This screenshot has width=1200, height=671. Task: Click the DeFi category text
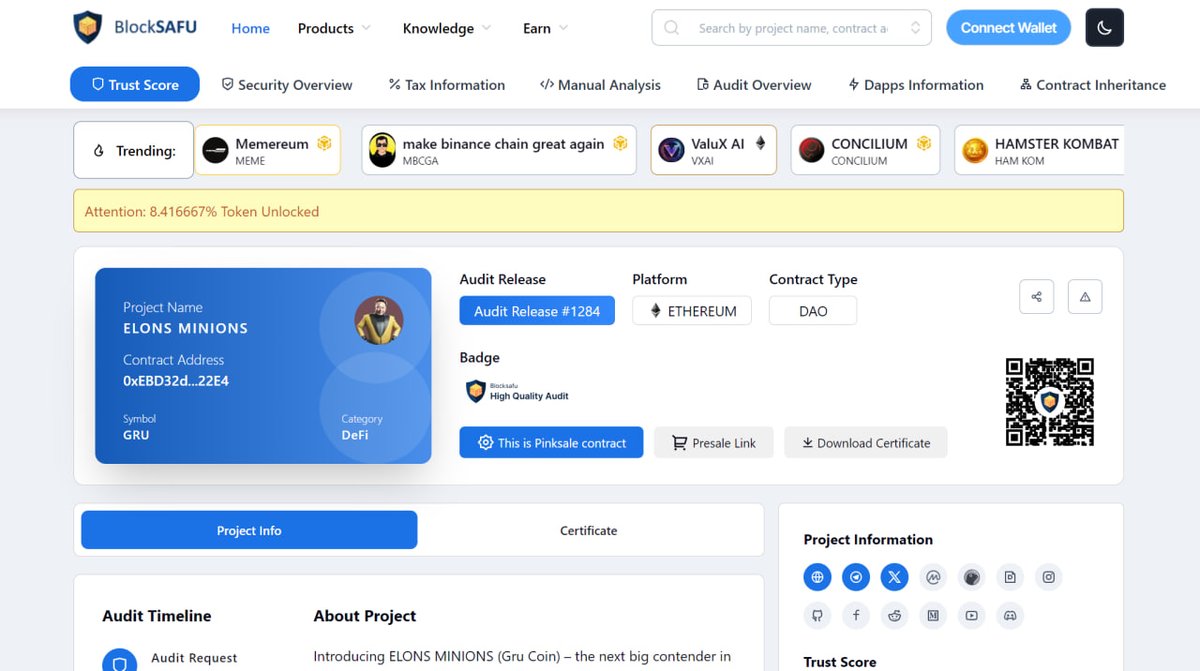pyautogui.click(x=355, y=435)
